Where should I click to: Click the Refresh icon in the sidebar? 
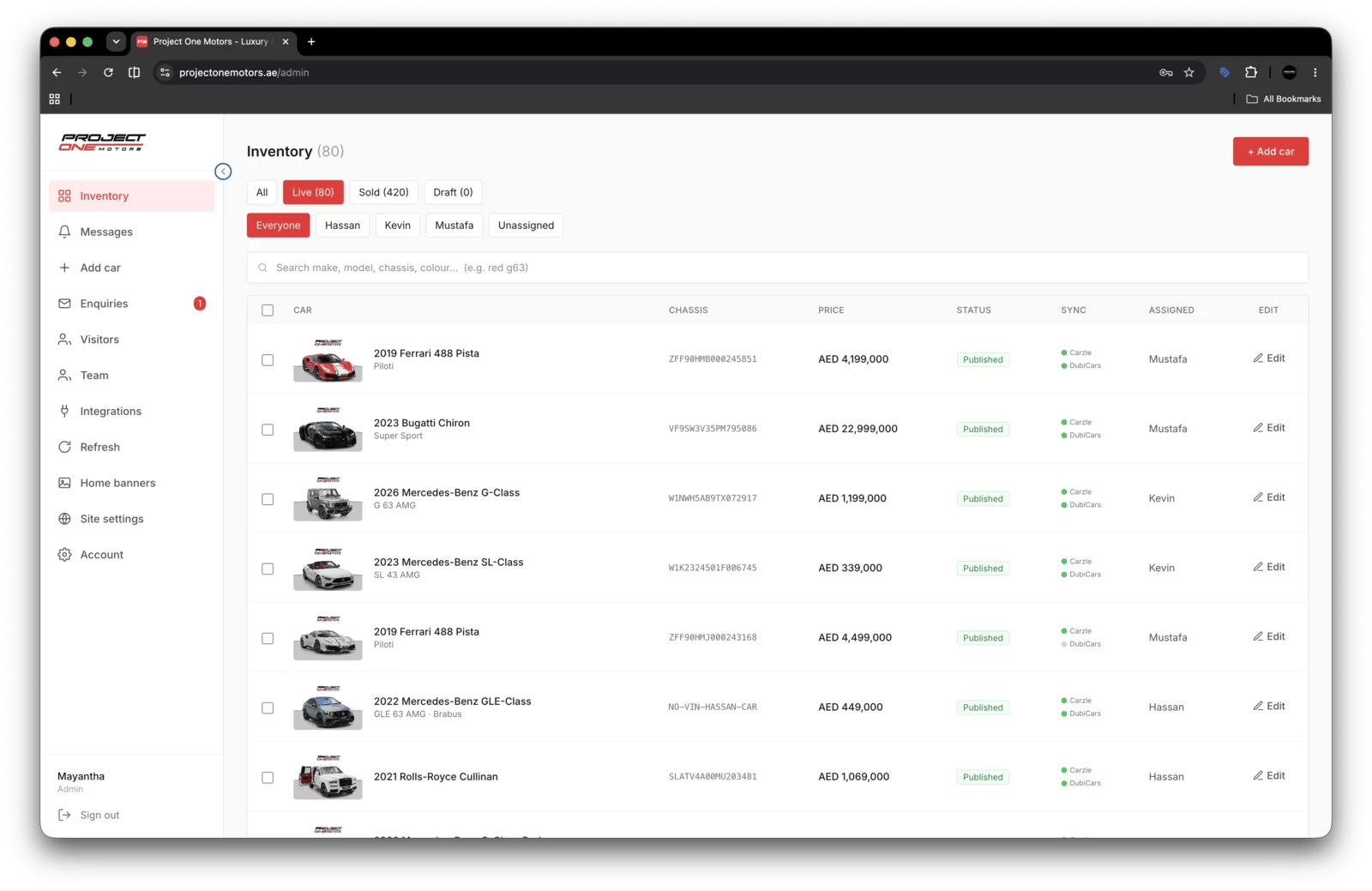click(64, 447)
